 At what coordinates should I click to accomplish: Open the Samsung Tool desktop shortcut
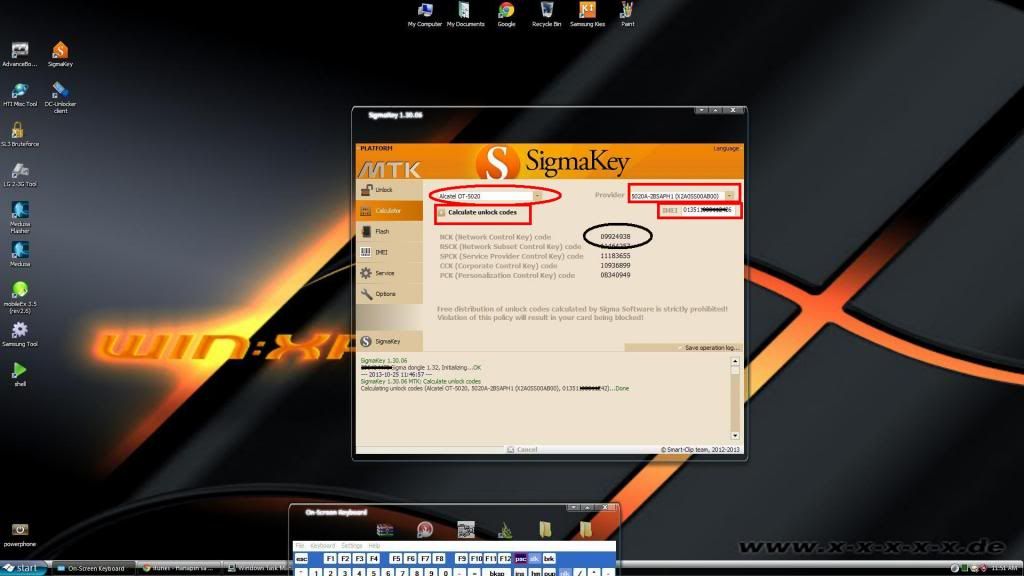click(x=19, y=334)
